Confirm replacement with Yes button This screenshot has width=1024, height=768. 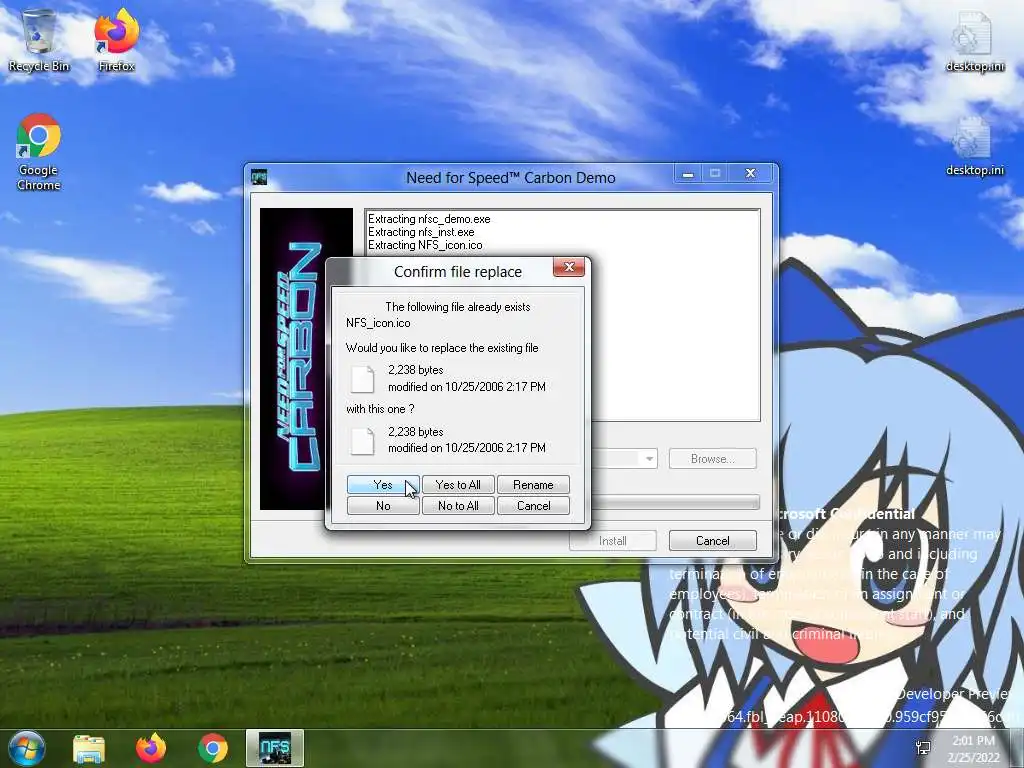(x=383, y=485)
